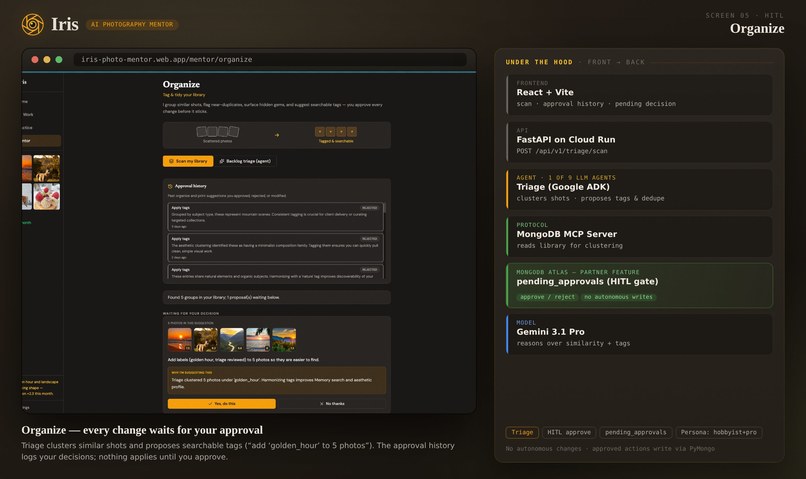Image resolution: width=806 pixels, height=479 pixels.
Task: Click the Iris wordmark in header
Action: click(x=65, y=24)
